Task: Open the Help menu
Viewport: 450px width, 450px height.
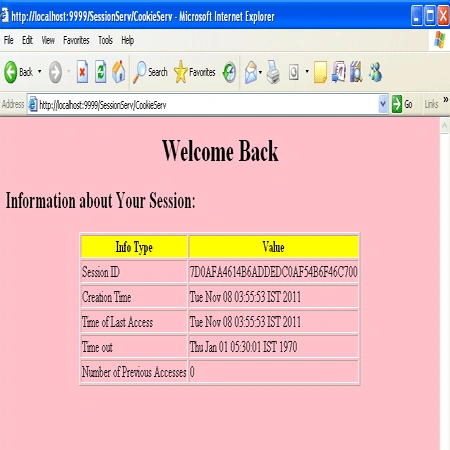Action: (128, 40)
